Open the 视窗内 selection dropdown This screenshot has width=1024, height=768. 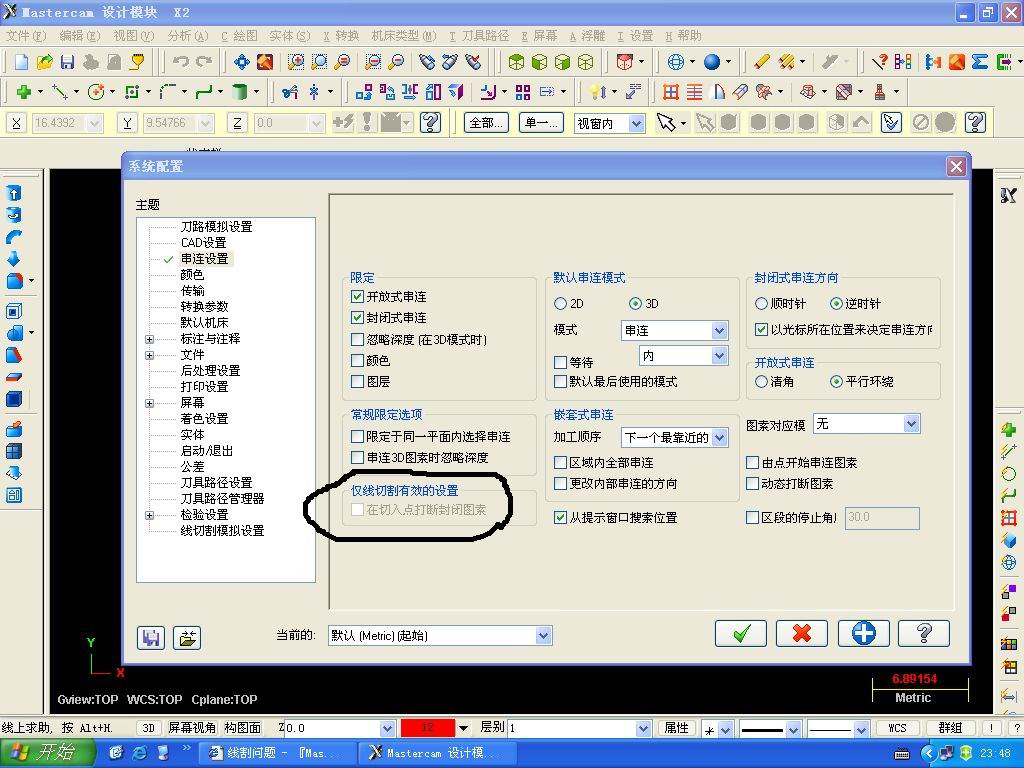(x=637, y=123)
